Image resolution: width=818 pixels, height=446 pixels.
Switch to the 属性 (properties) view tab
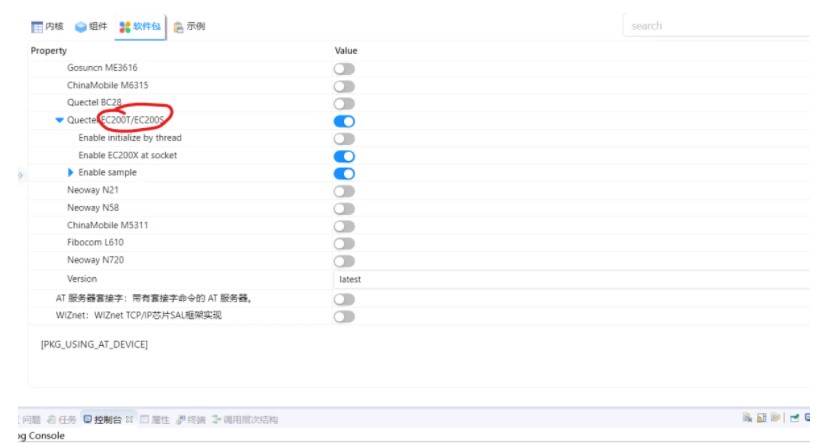tap(155, 419)
